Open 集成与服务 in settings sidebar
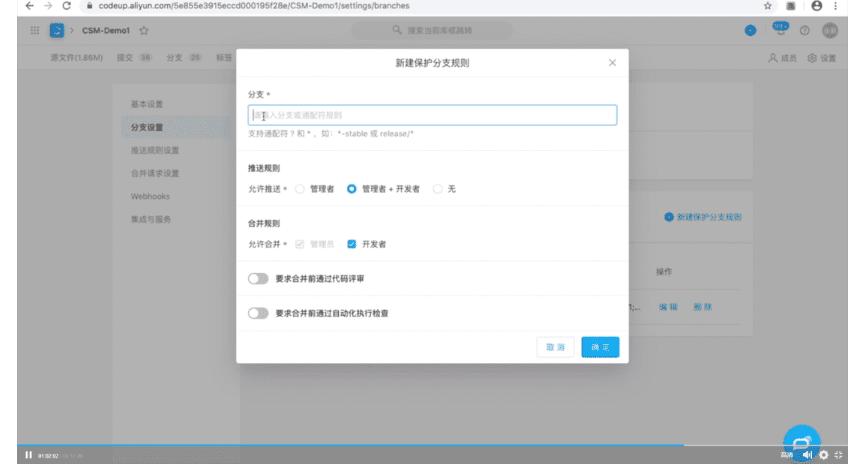The width and height of the screenshot is (854, 465). tap(151, 219)
